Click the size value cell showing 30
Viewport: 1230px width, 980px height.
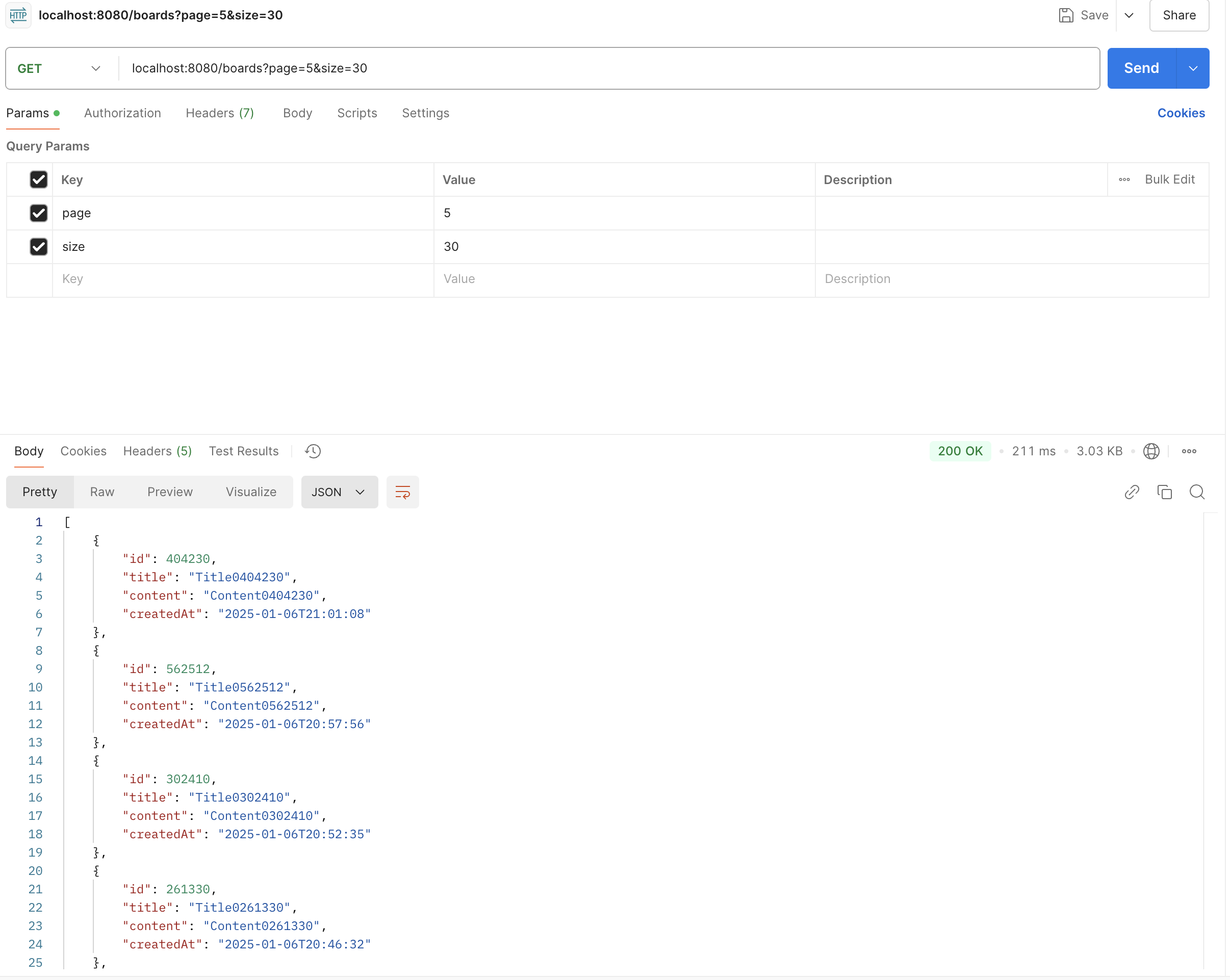coord(624,246)
